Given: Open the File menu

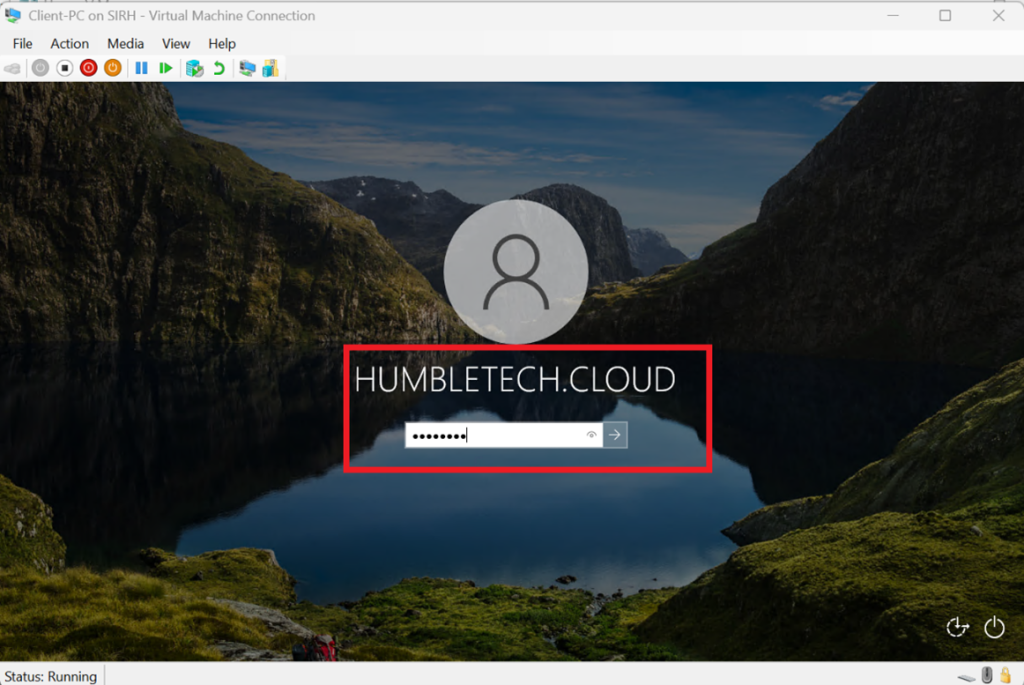Looking at the screenshot, I should tap(22, 43).
